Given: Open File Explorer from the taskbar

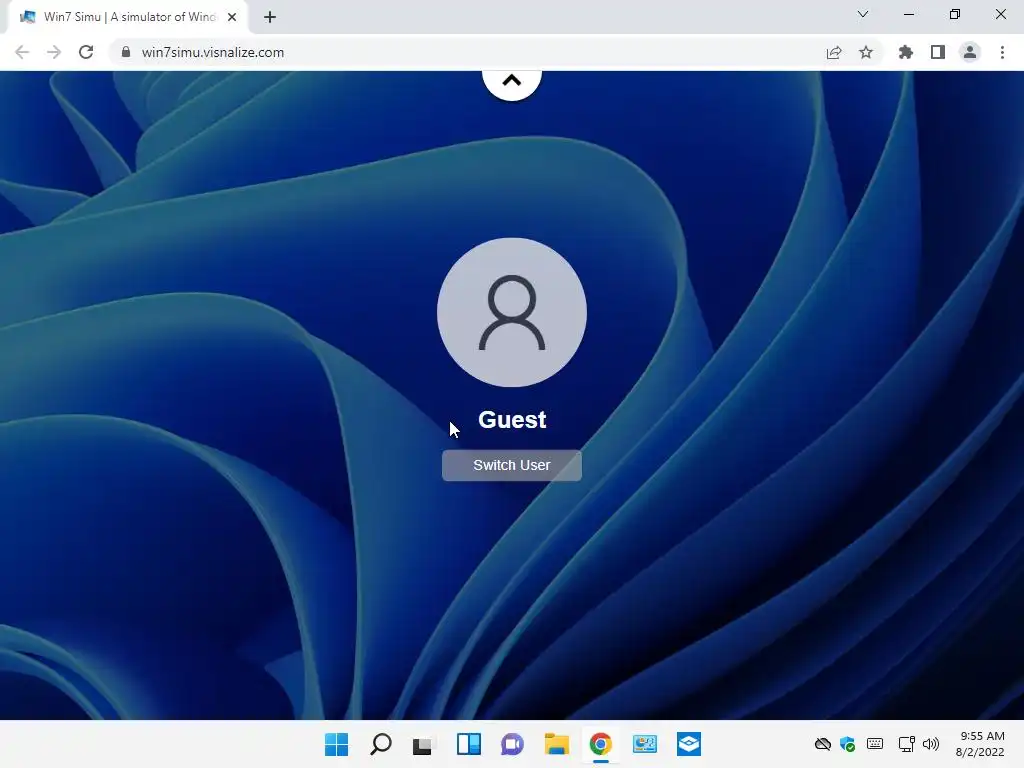Looking at the screenshot, I should tap(556, 744).
